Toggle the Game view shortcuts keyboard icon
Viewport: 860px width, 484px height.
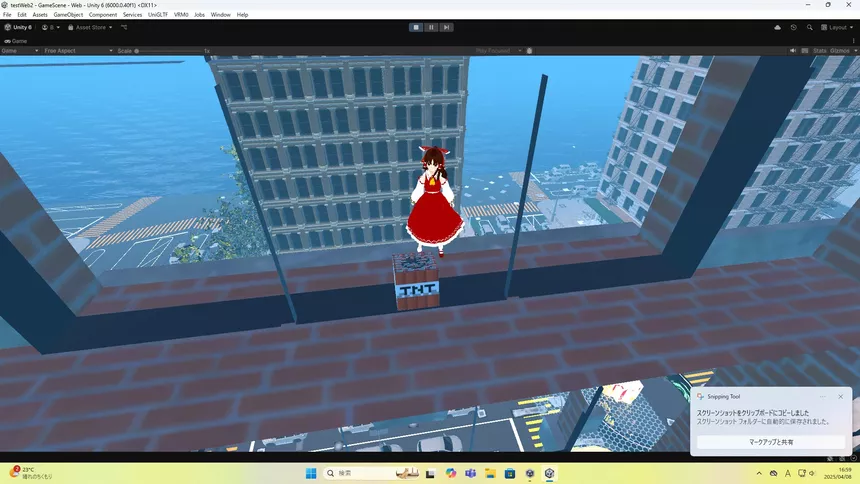pyautogui.click(x=805, y=50)
